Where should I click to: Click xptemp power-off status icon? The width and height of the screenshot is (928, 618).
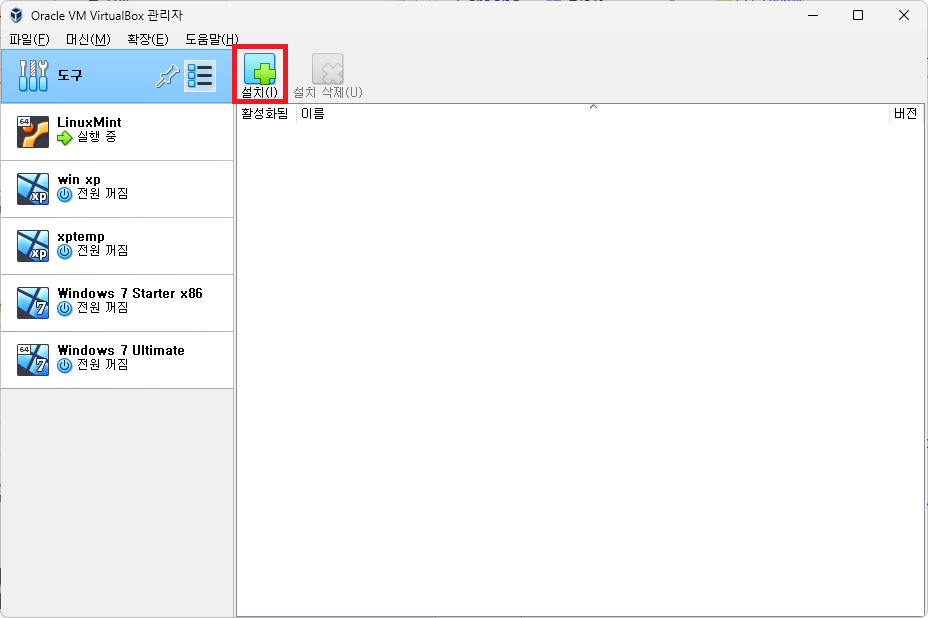(x=65, y=252)
